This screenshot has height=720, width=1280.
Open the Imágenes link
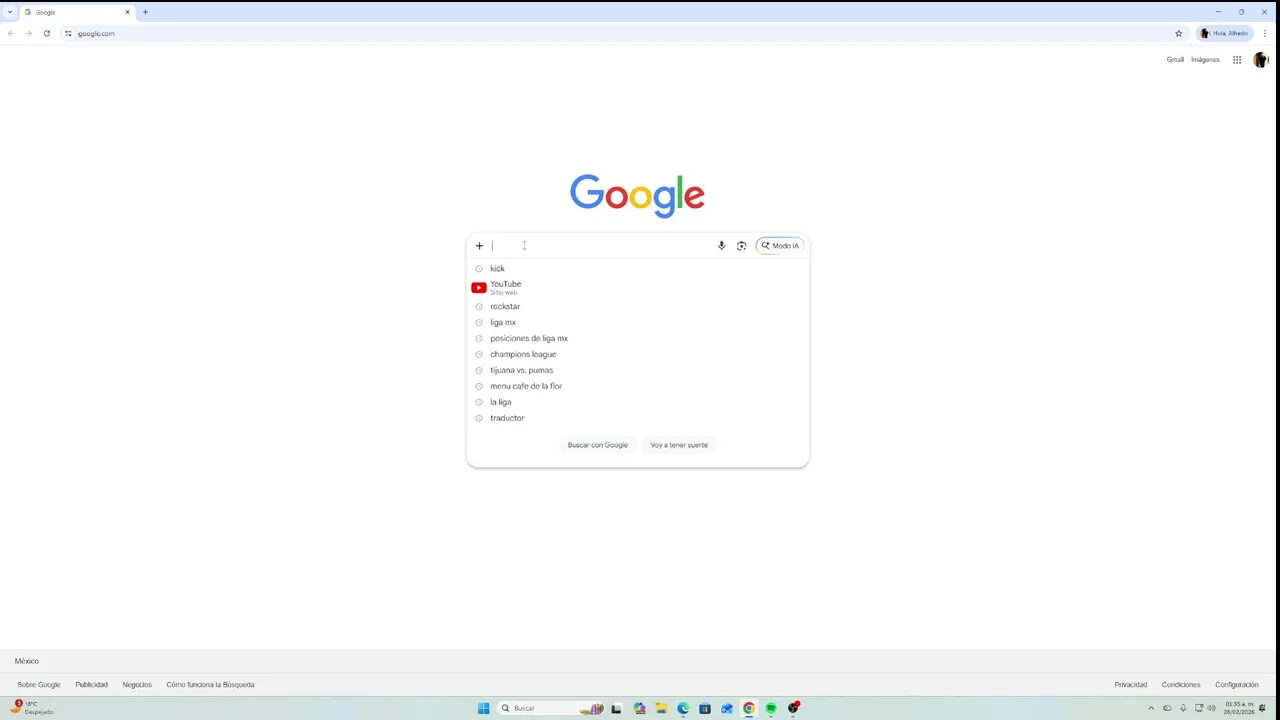1205,60
